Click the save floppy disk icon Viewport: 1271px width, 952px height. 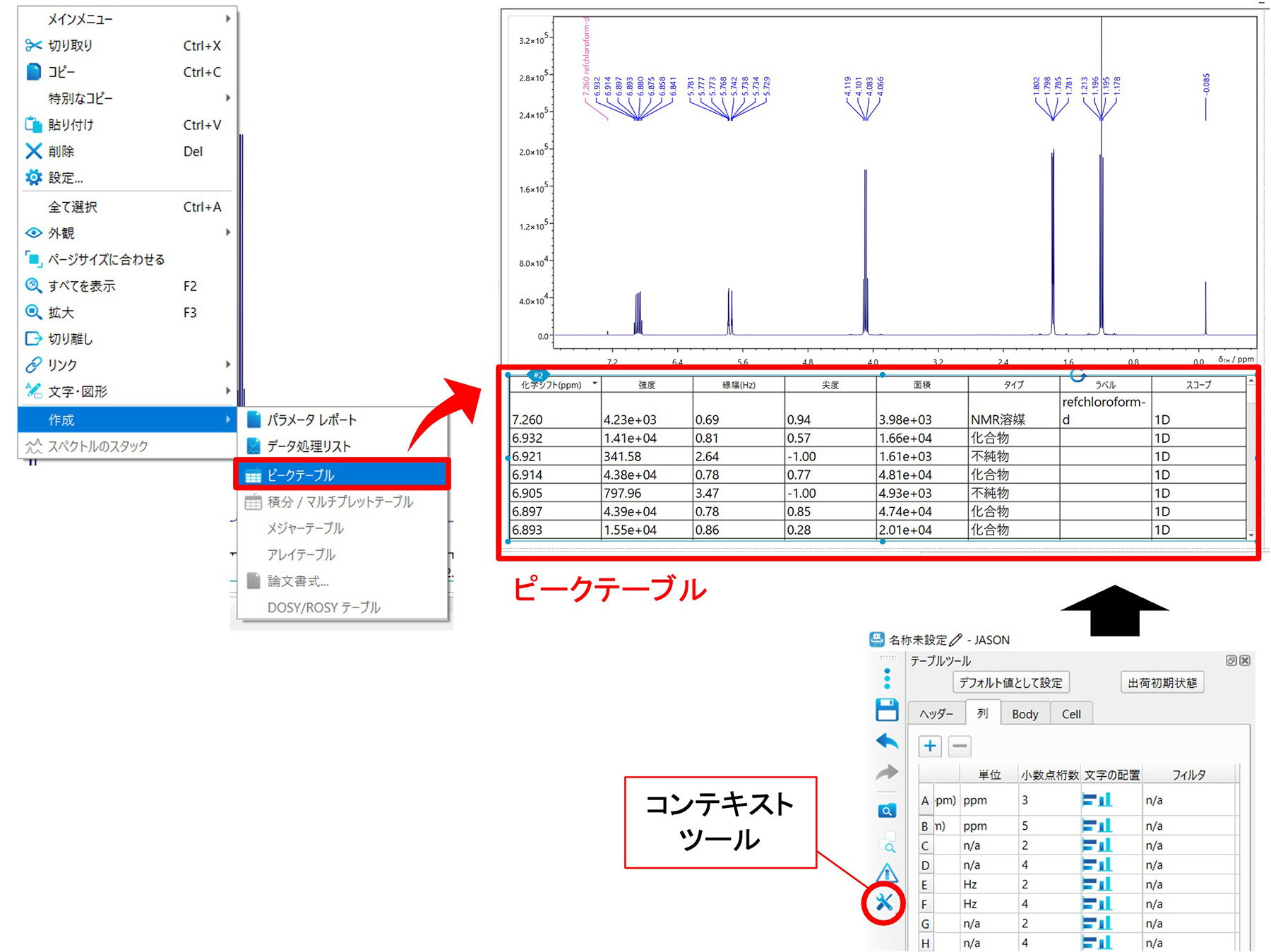click(x=886, y=710)
